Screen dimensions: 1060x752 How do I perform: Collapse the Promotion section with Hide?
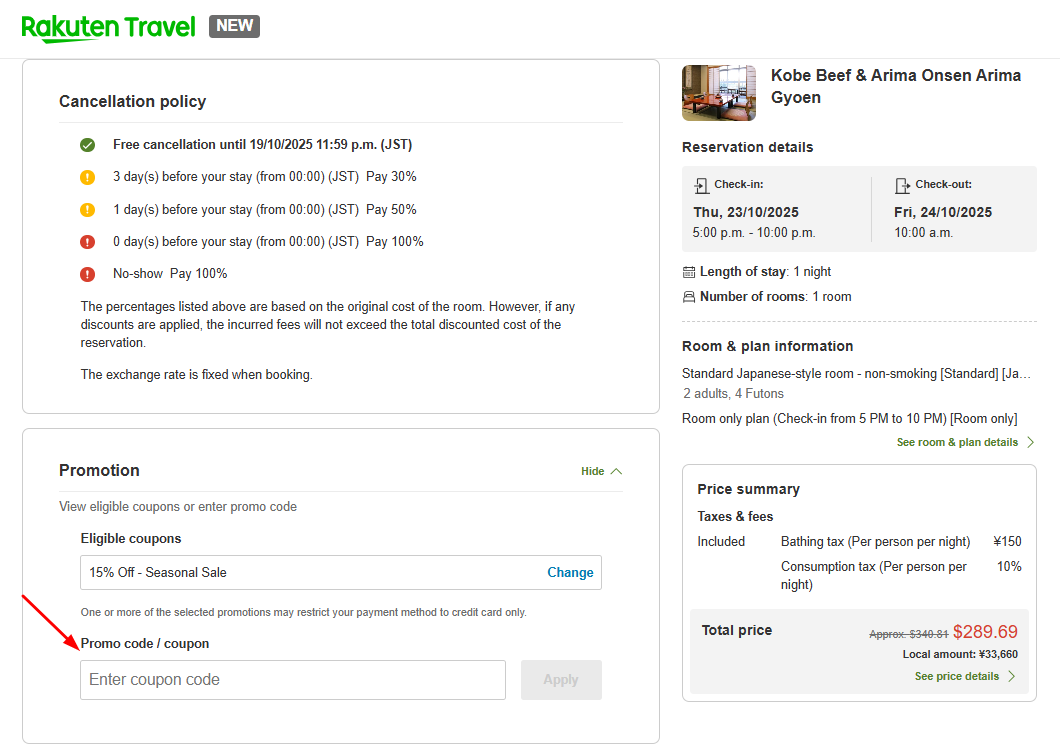(x=601, y=471)
